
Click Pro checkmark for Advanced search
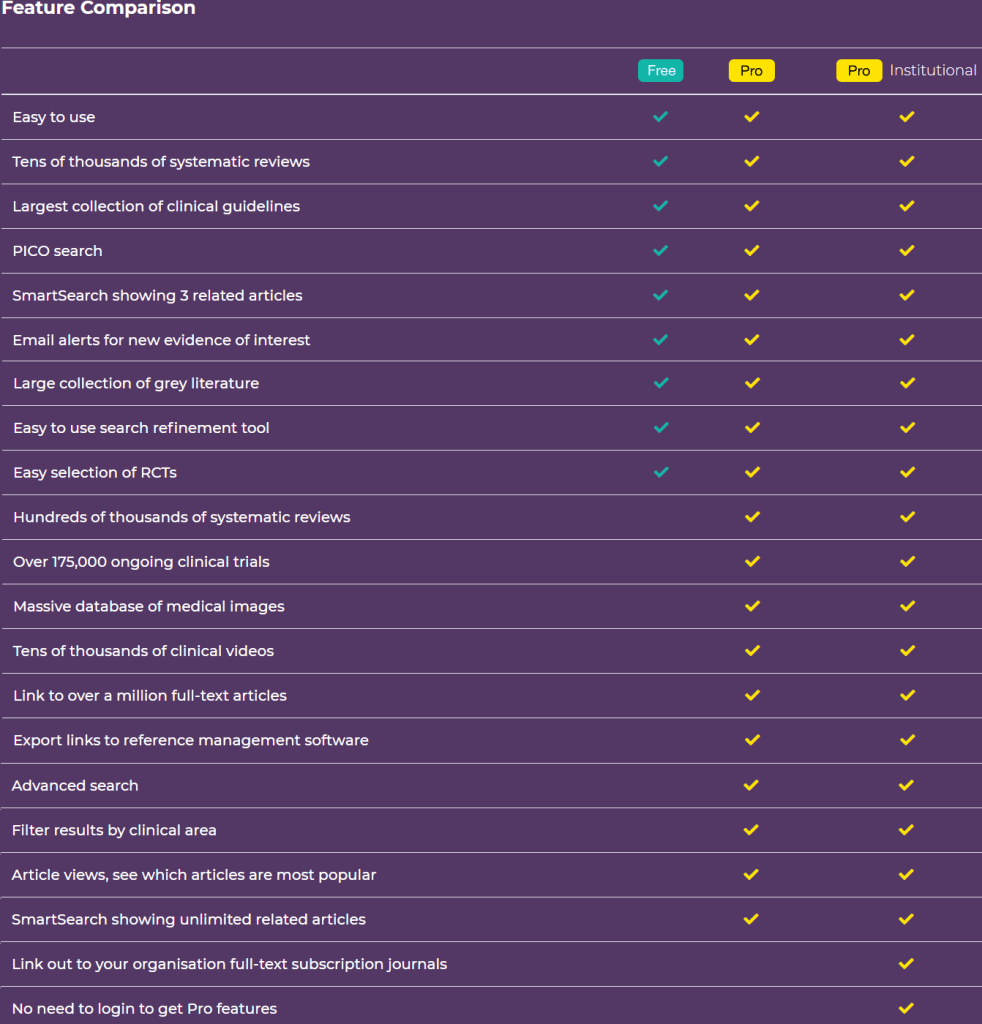(752, 785)
